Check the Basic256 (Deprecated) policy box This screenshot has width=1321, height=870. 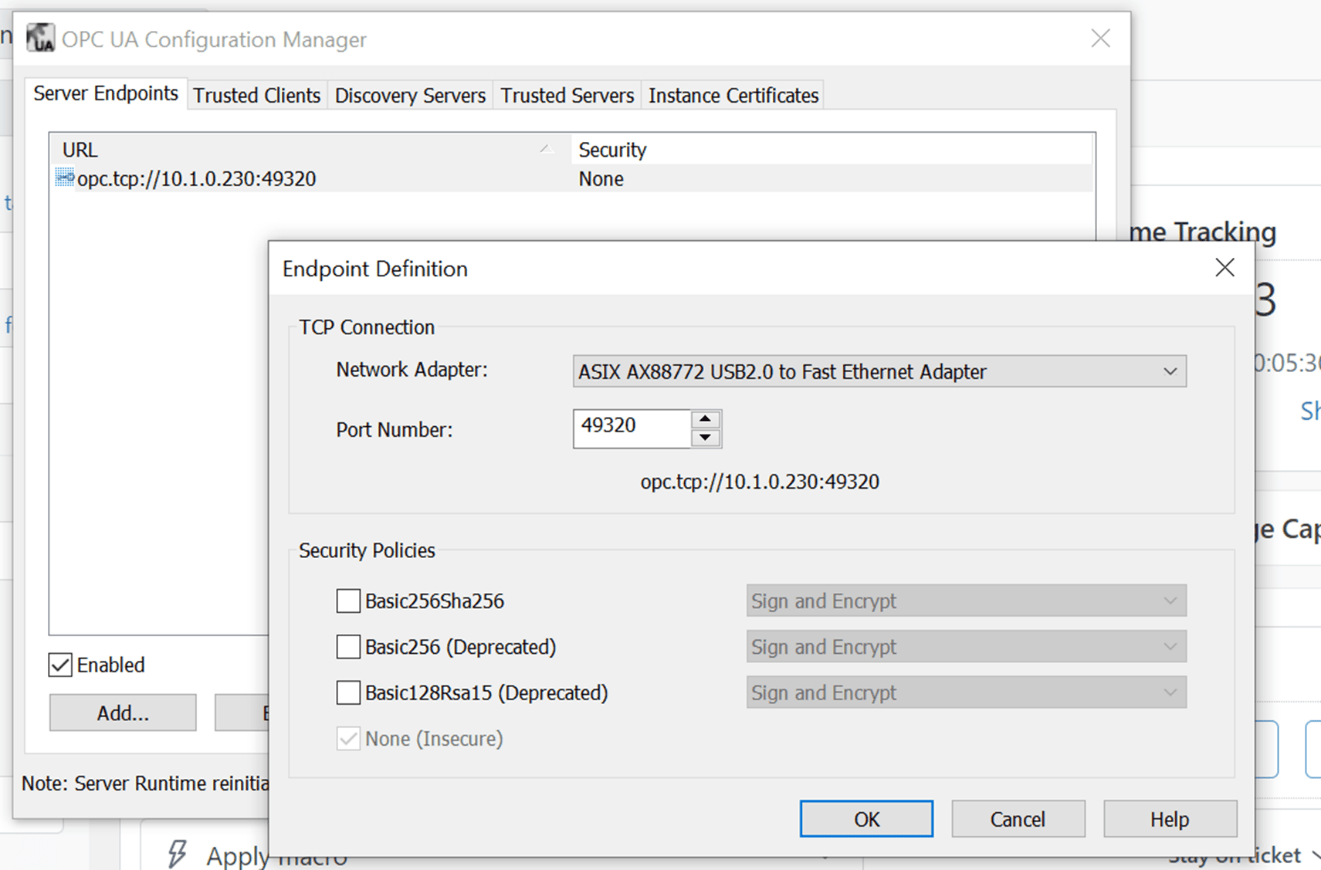[x=348, y=647]
